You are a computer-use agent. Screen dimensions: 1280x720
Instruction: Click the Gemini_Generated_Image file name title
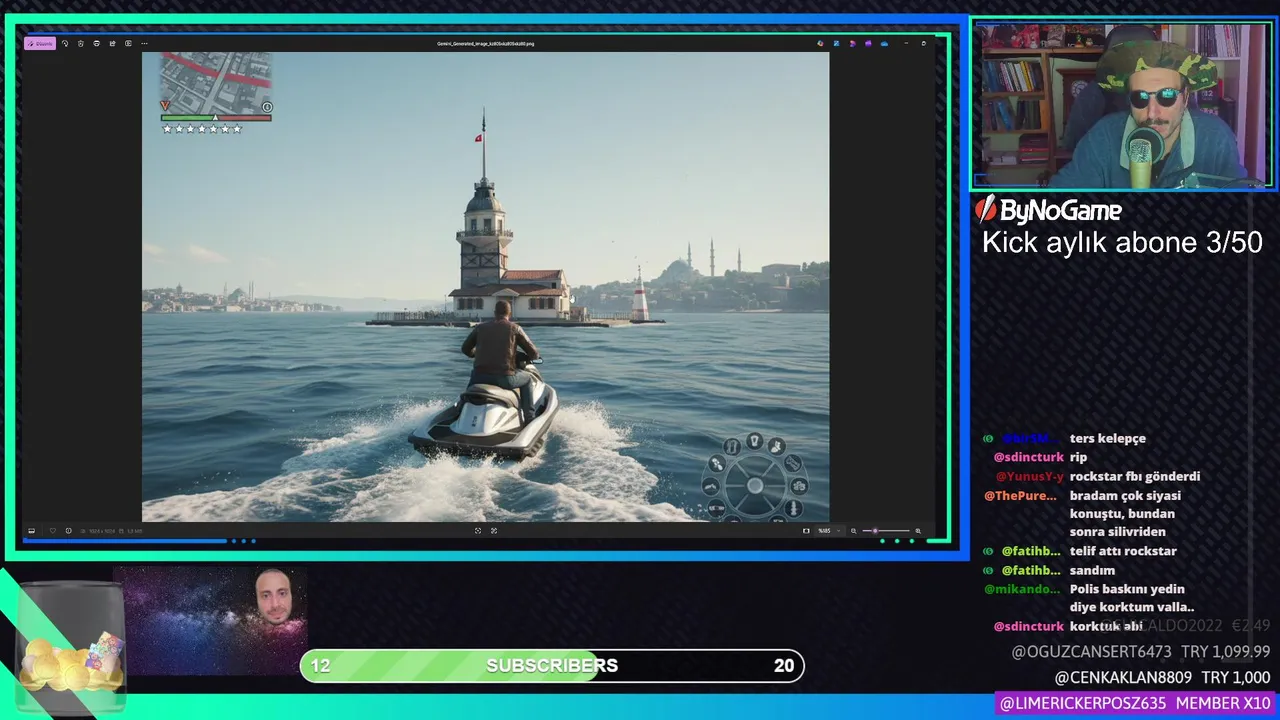click(x=485, y=44)
